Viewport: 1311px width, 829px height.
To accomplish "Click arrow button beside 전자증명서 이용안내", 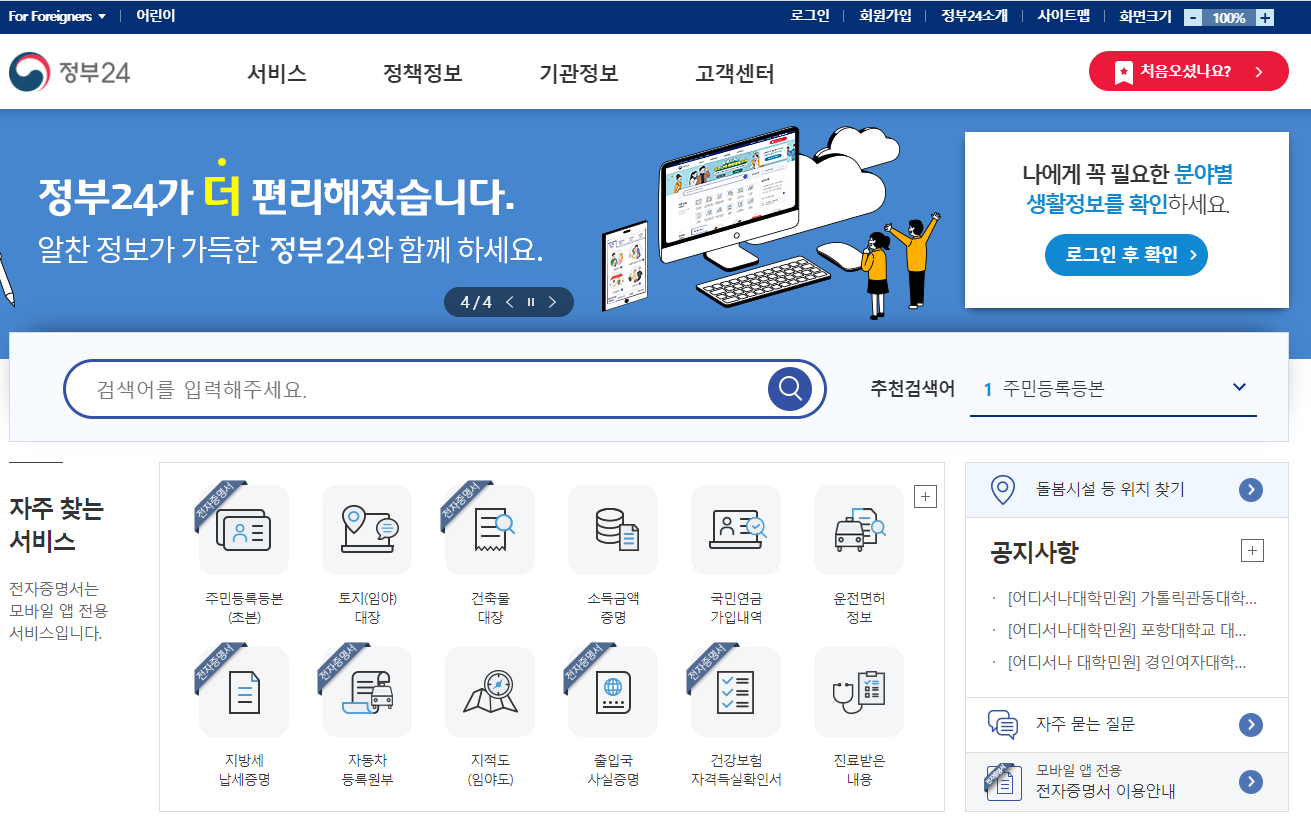I will click(1250, 782).
